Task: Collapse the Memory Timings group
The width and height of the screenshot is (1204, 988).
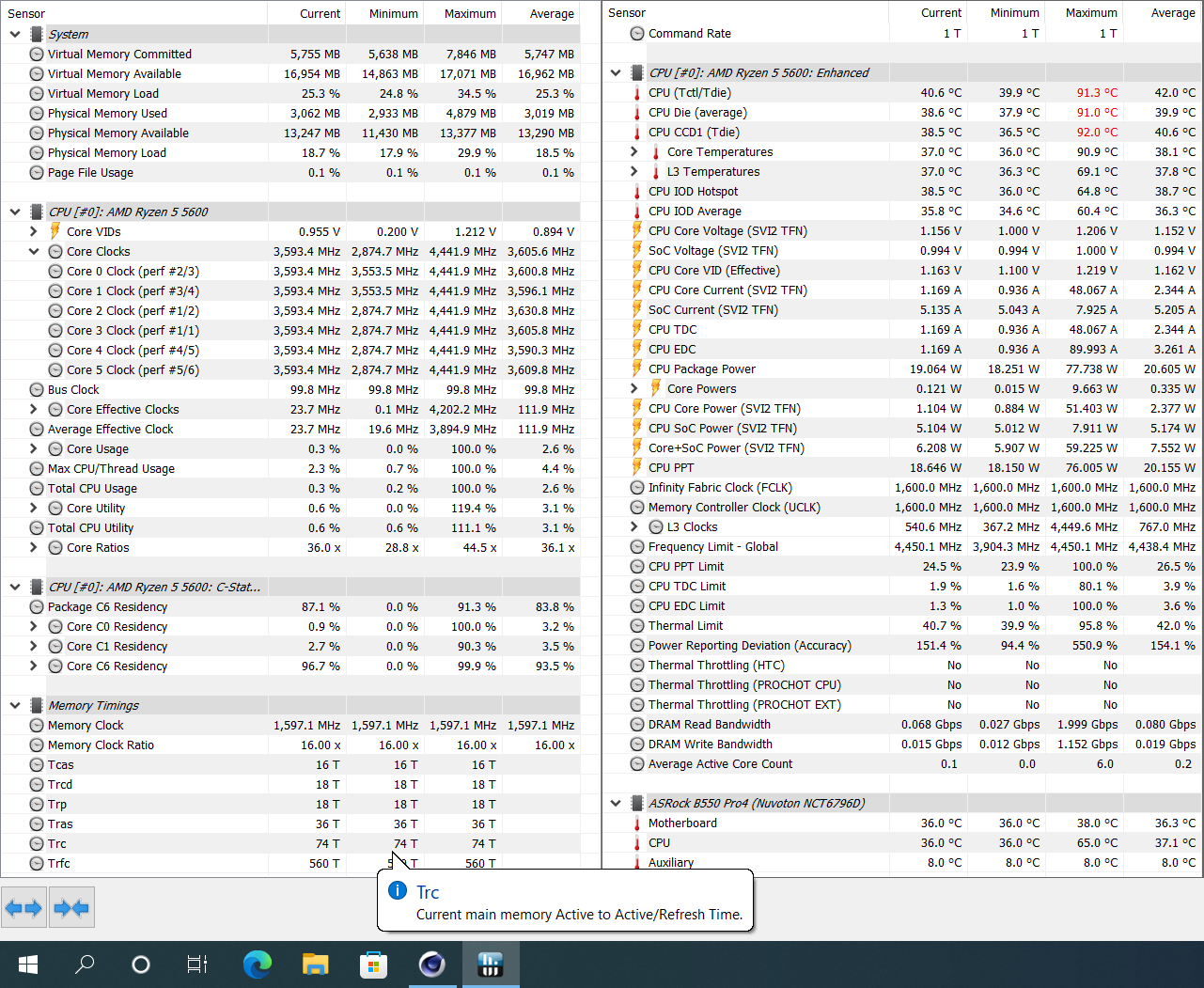Action: click(15, 705)
